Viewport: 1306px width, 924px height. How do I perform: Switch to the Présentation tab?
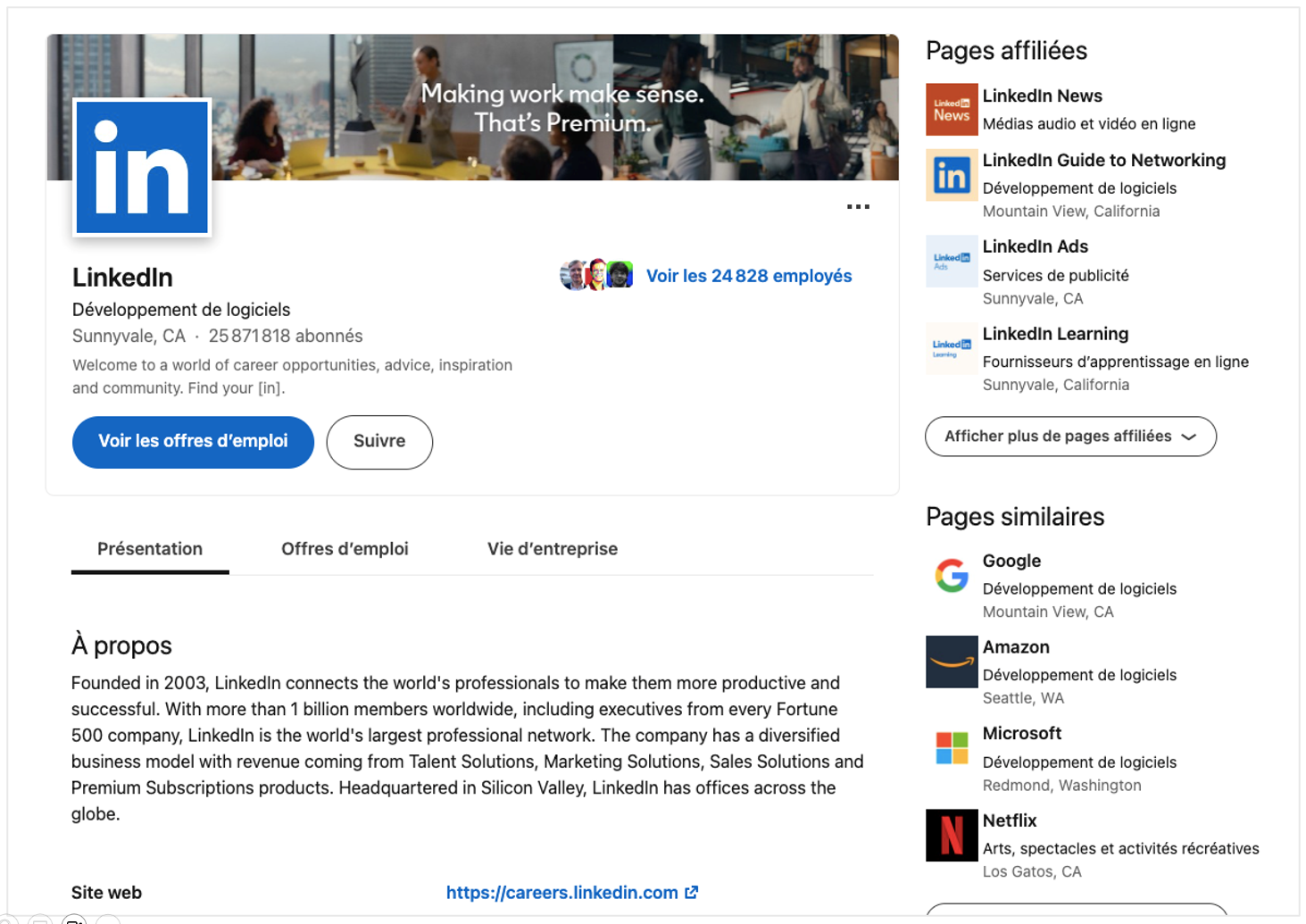150,549
